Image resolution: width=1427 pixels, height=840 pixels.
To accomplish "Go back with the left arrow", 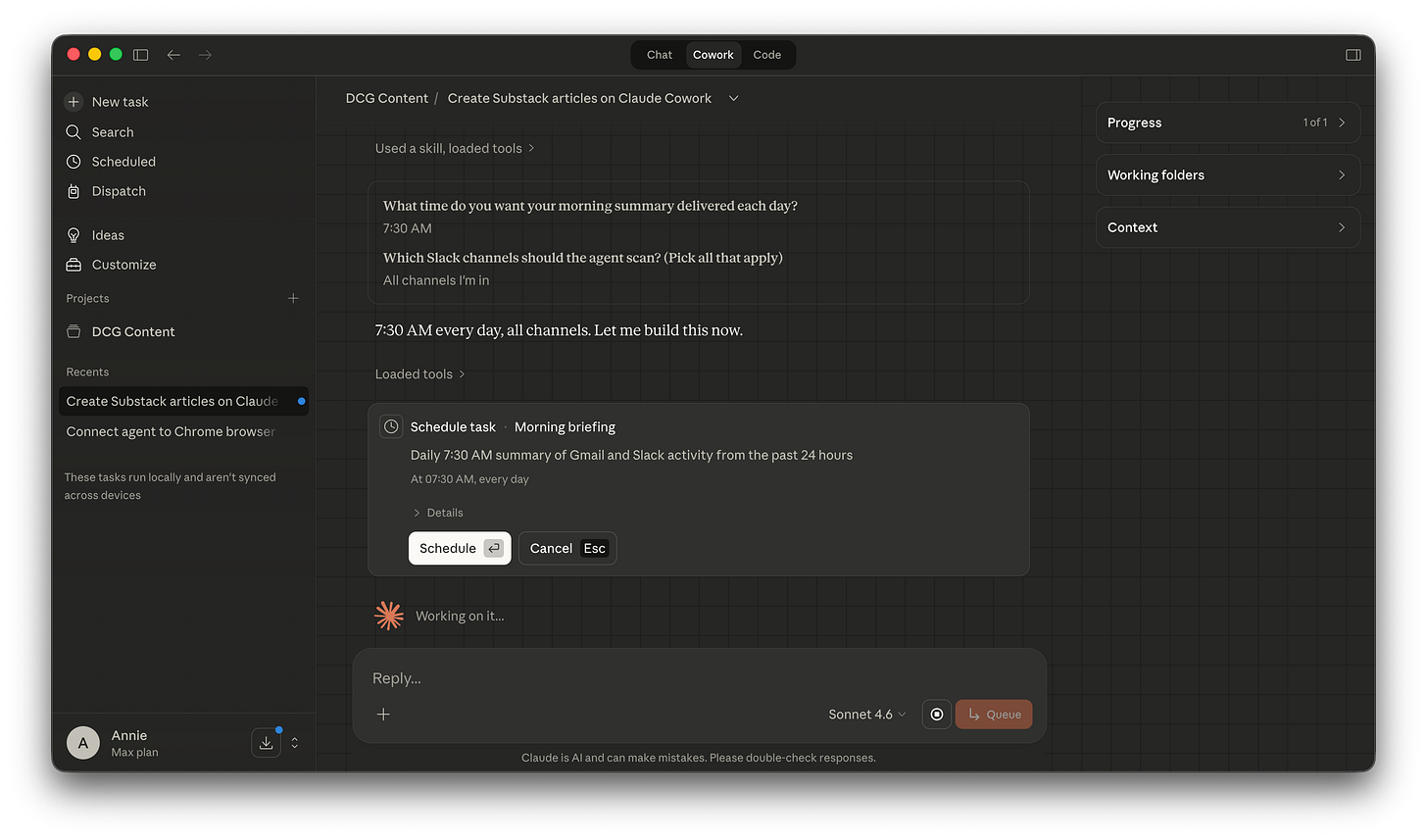I will pyautogui.click(x=173, y=55).
